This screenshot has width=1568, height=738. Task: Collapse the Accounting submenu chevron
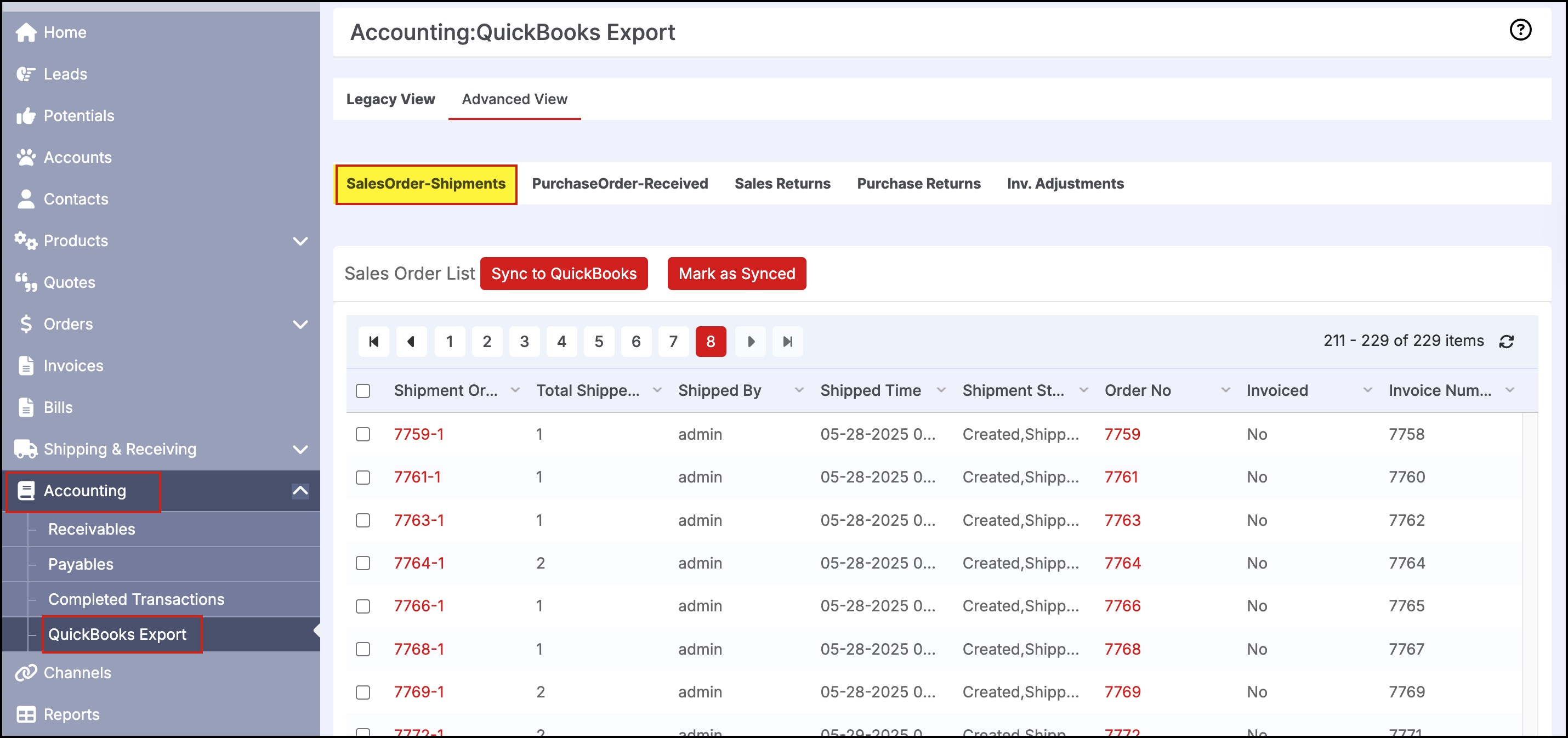click(x=300, y=490)
